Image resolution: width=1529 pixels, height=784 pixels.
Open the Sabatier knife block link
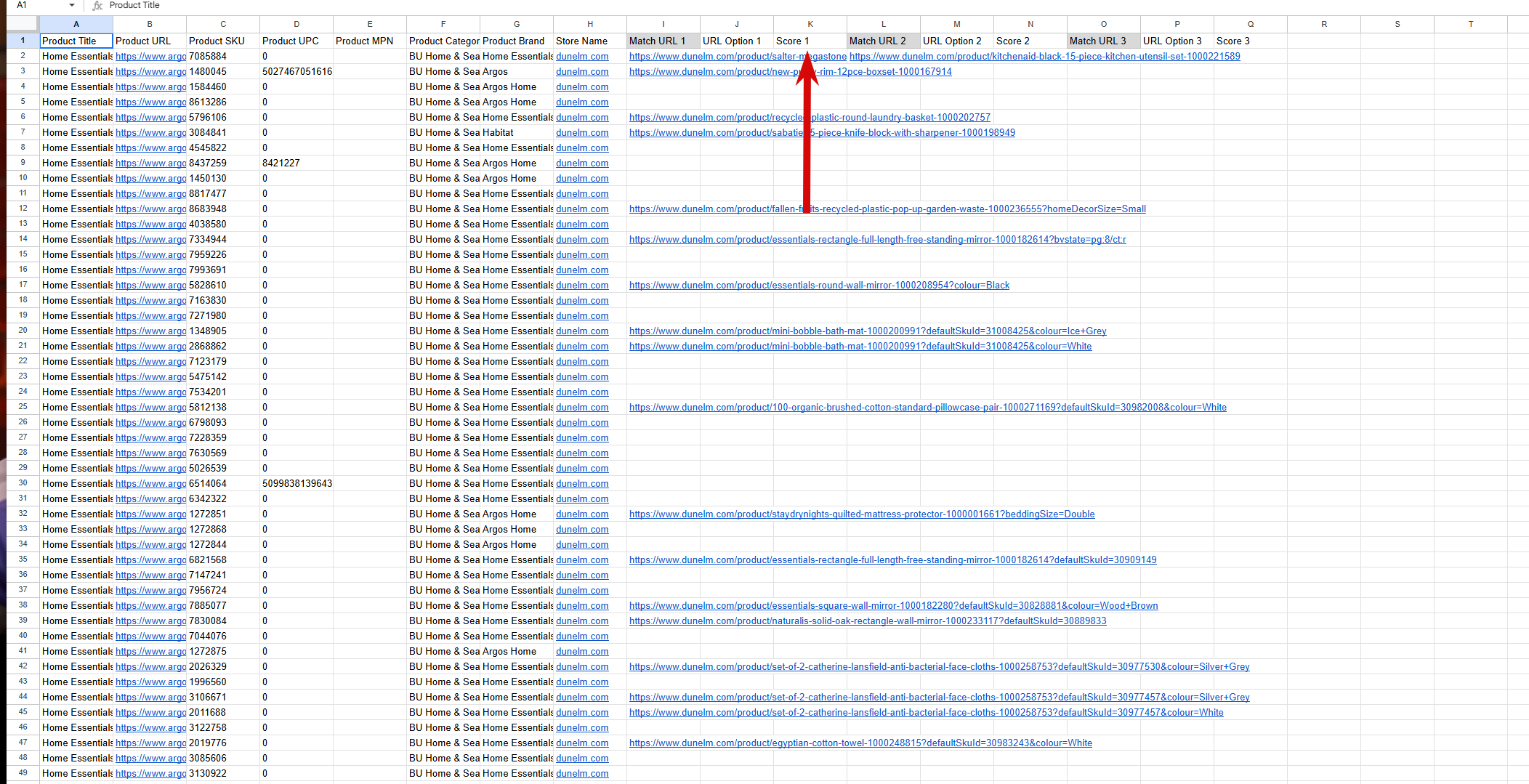coord(822,132)
